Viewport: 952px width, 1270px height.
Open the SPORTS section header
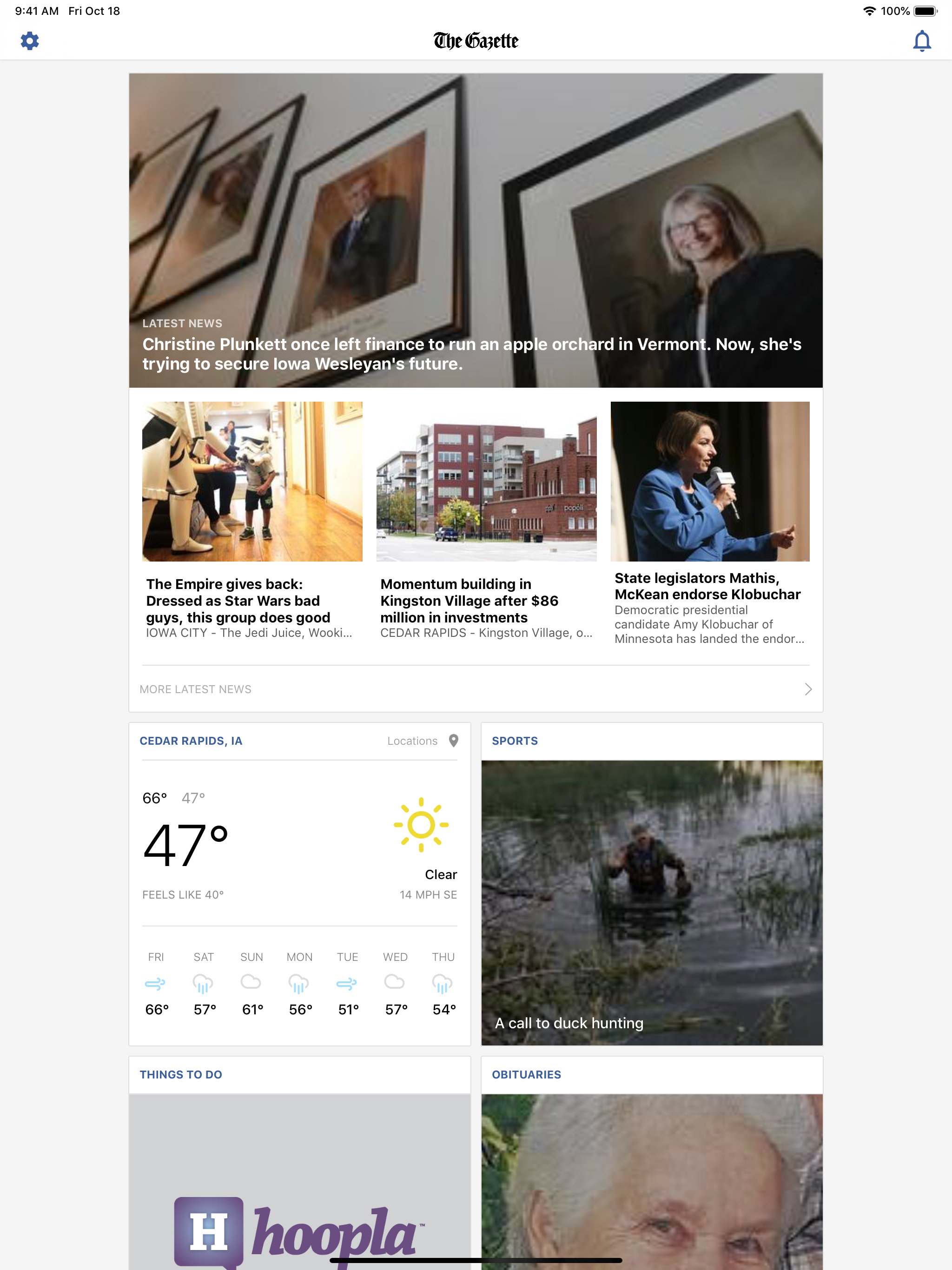[515, 741]
